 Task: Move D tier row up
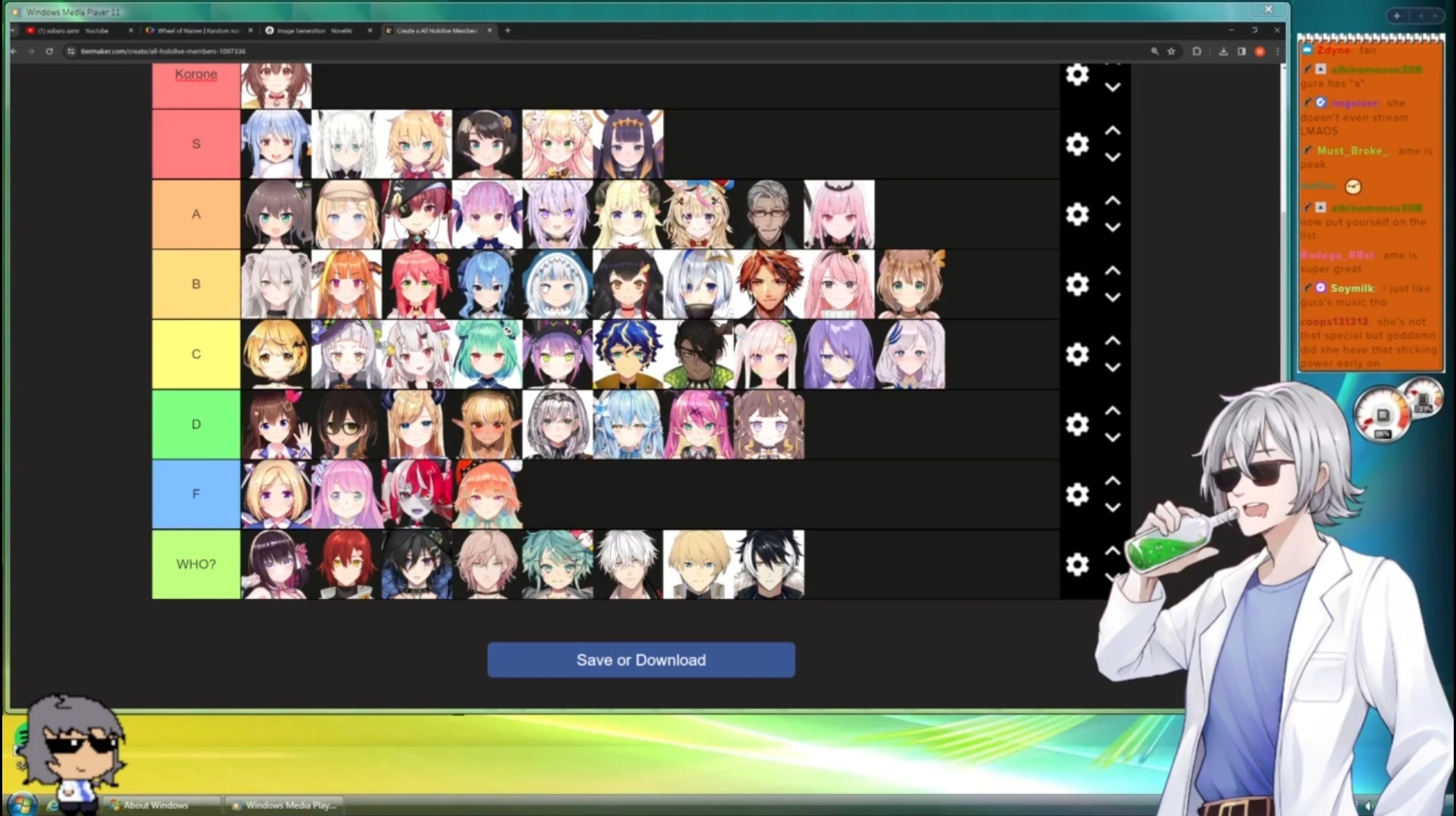[1113, 411]
